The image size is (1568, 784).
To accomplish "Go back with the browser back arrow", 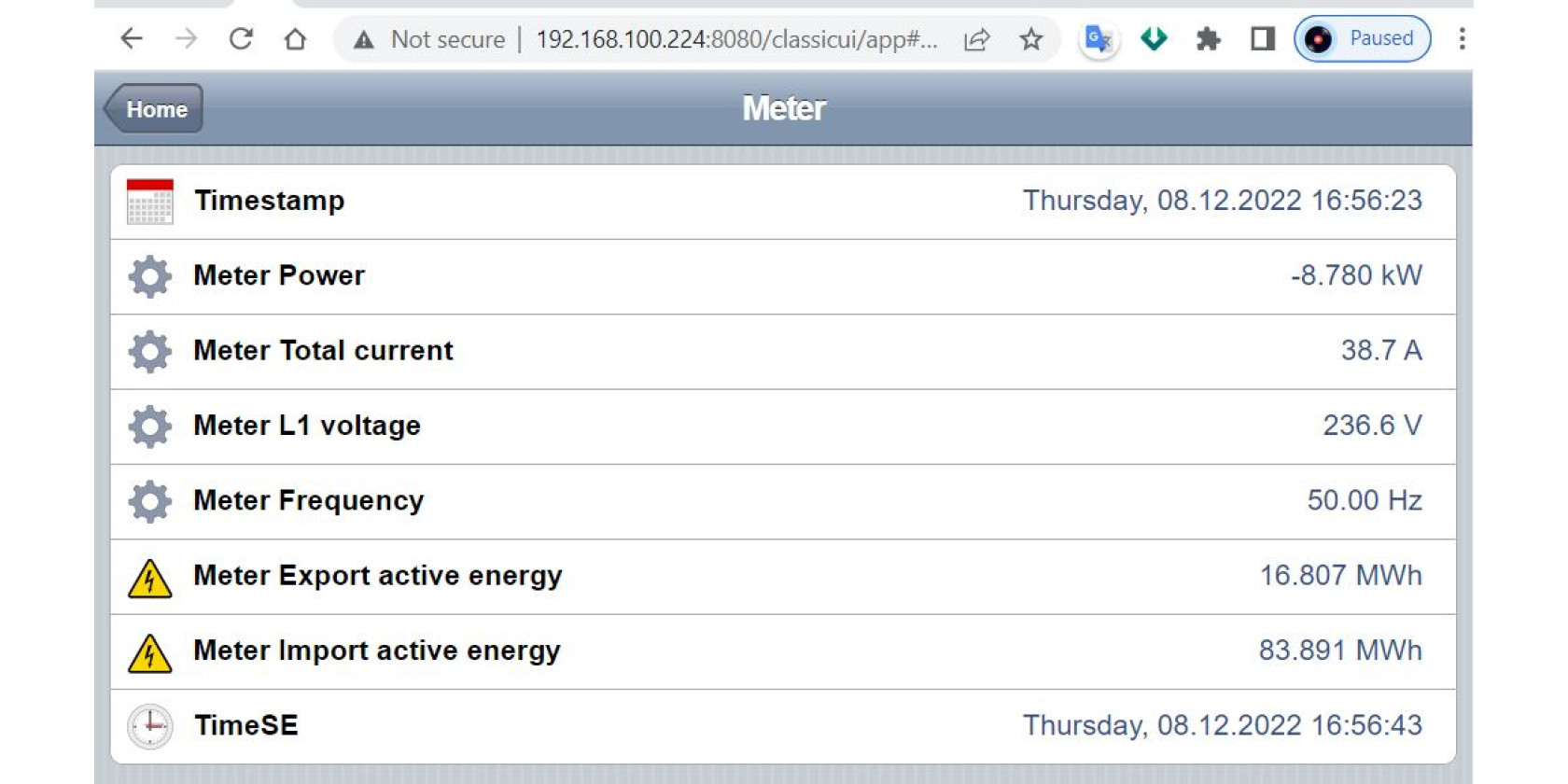I will coord(132,39).
